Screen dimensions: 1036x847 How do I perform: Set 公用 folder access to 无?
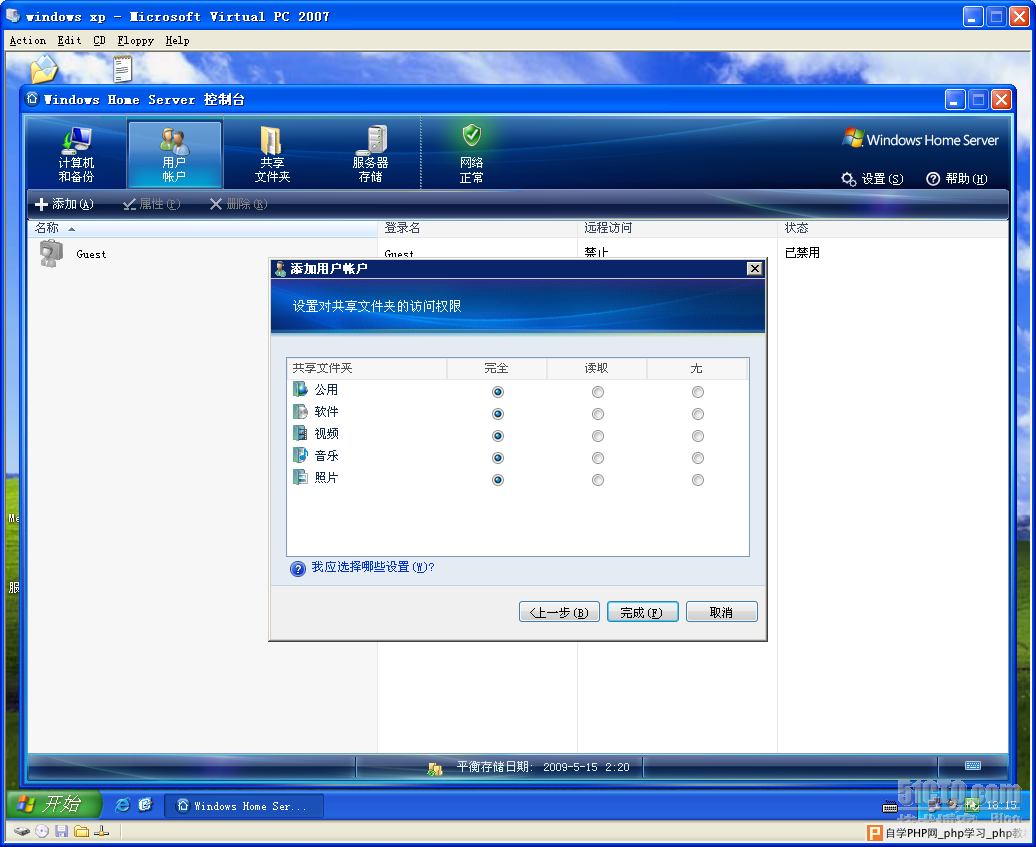point(698,392)
